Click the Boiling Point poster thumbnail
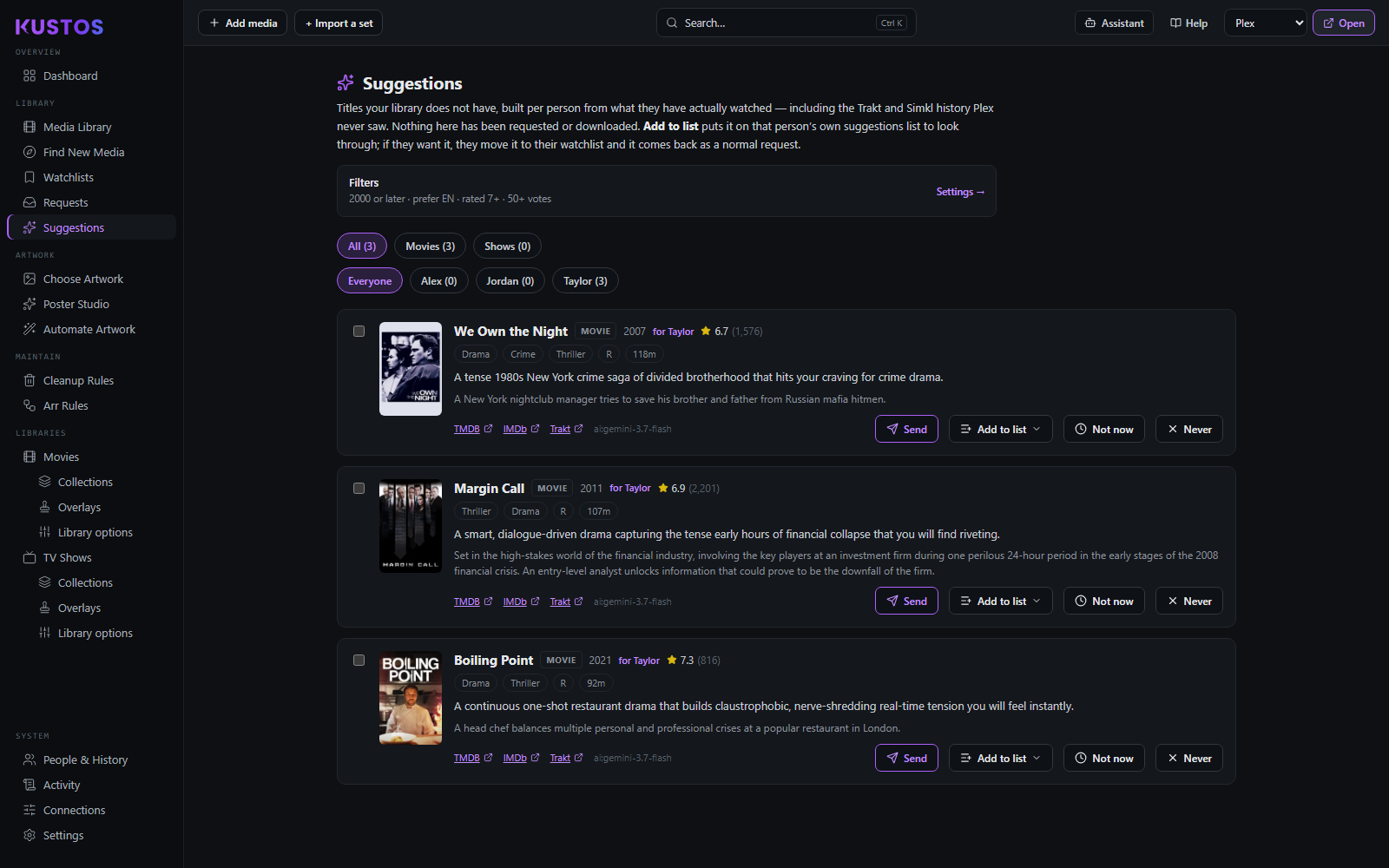This screenshot has height=868, width=1389. (411, 698)
